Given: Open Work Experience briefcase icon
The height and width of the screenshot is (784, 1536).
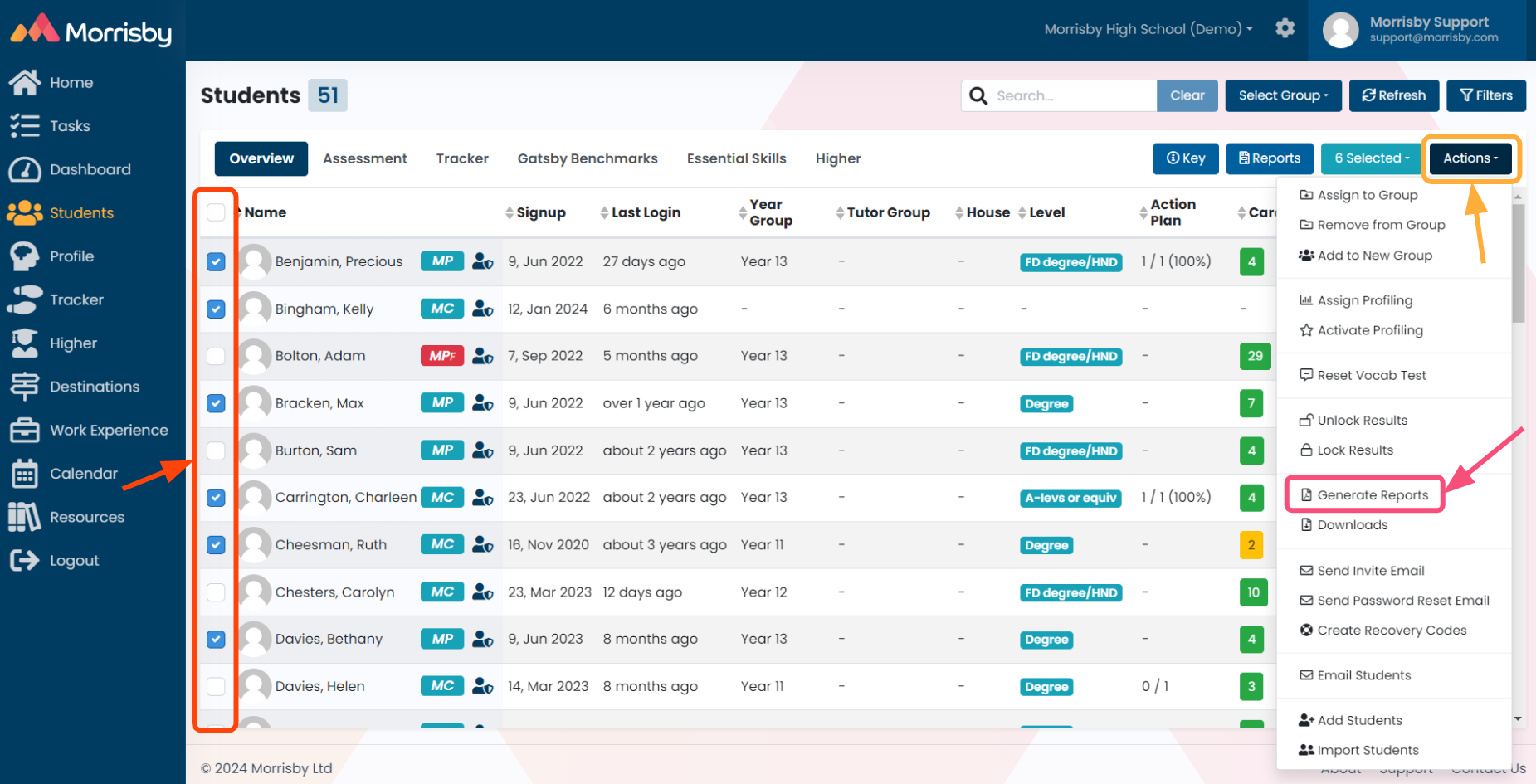Looking at the screenshot, I should (25, 430).
